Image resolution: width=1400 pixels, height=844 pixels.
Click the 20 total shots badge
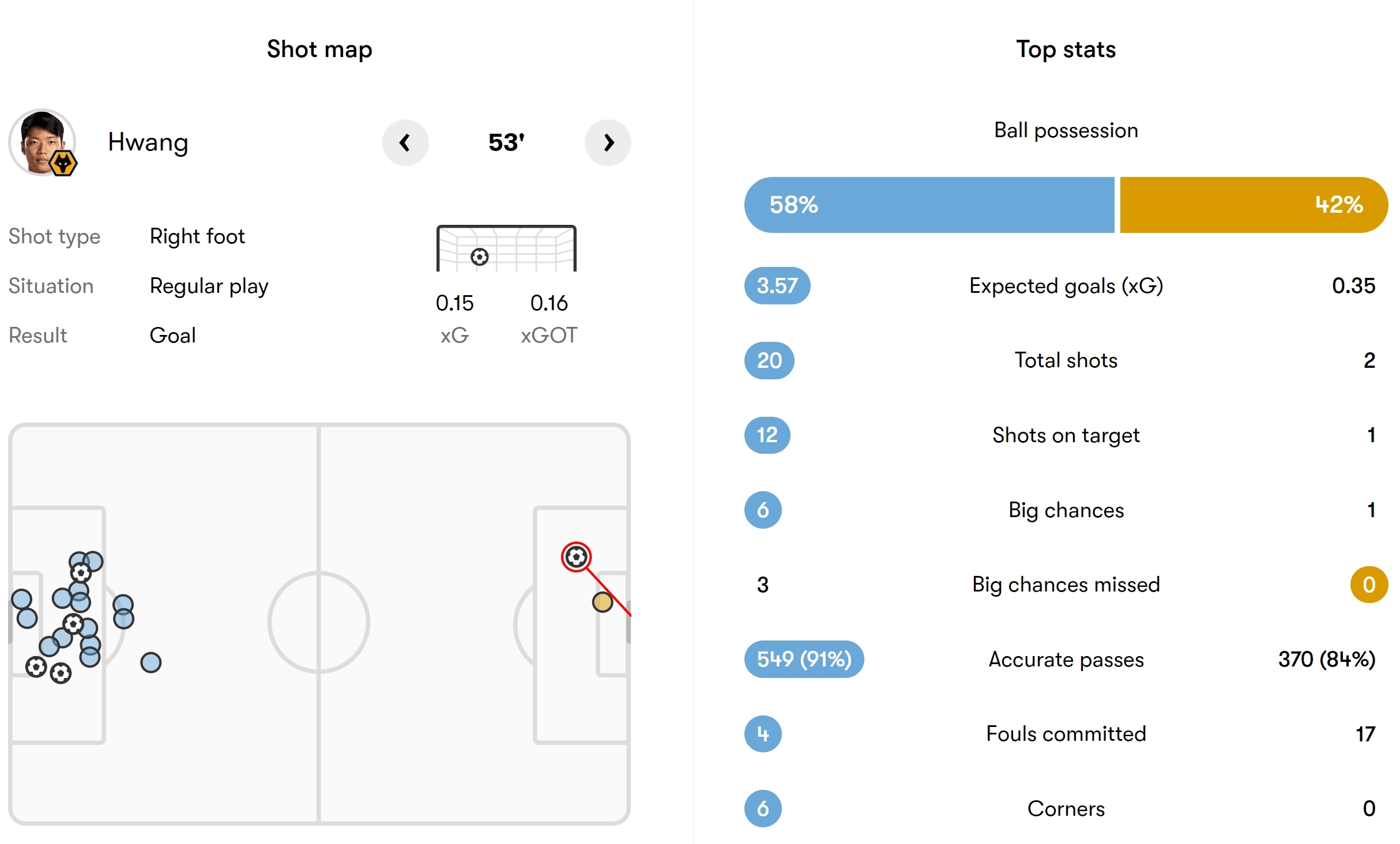pyautogui.click(x=769, y=360)
